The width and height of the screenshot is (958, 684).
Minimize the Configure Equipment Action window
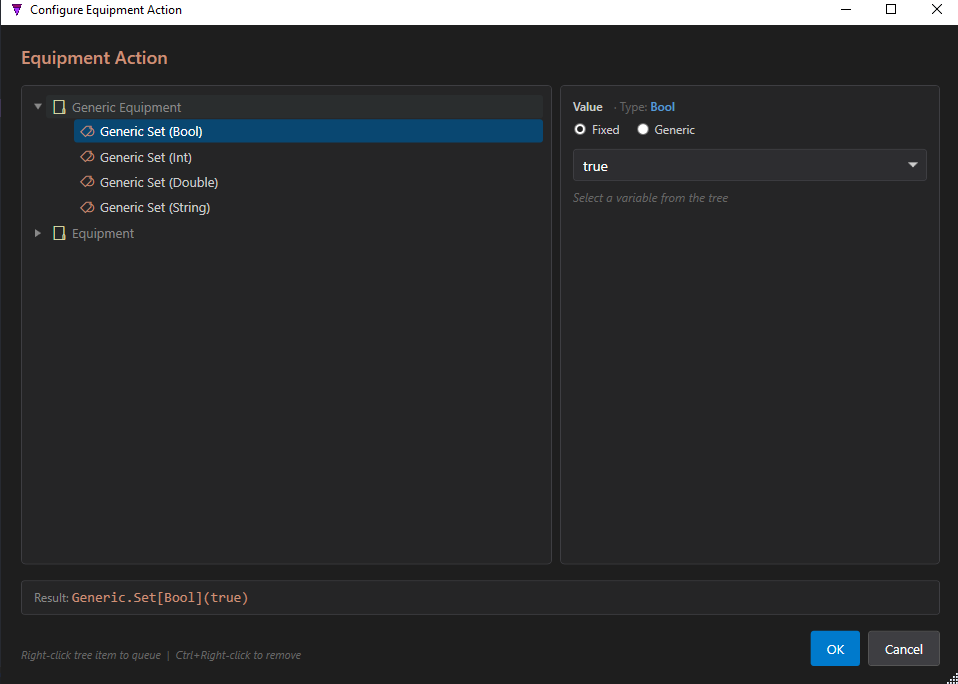click(x=846, y=9)
